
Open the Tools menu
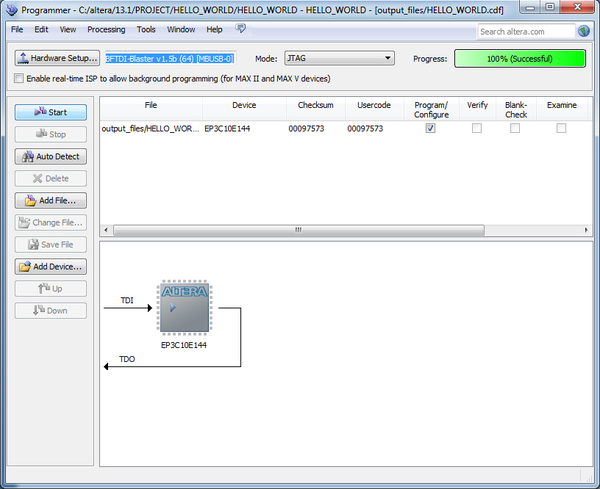pyautogui.click(x=146, y=30)
